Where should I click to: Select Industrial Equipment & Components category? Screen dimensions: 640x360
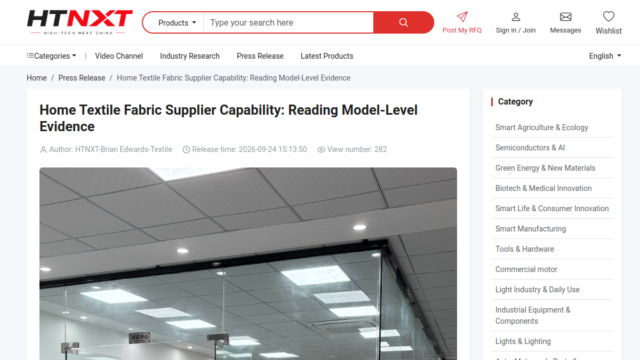click(533, 316)
